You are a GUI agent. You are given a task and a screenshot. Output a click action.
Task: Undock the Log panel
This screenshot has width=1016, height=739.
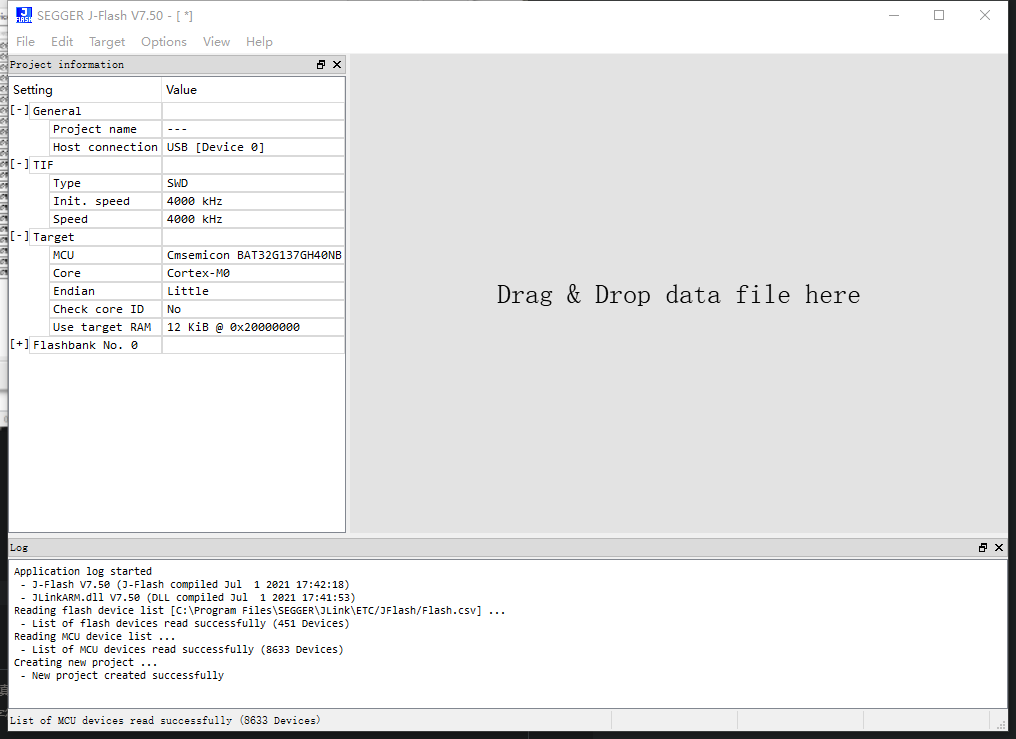point(983,548)
